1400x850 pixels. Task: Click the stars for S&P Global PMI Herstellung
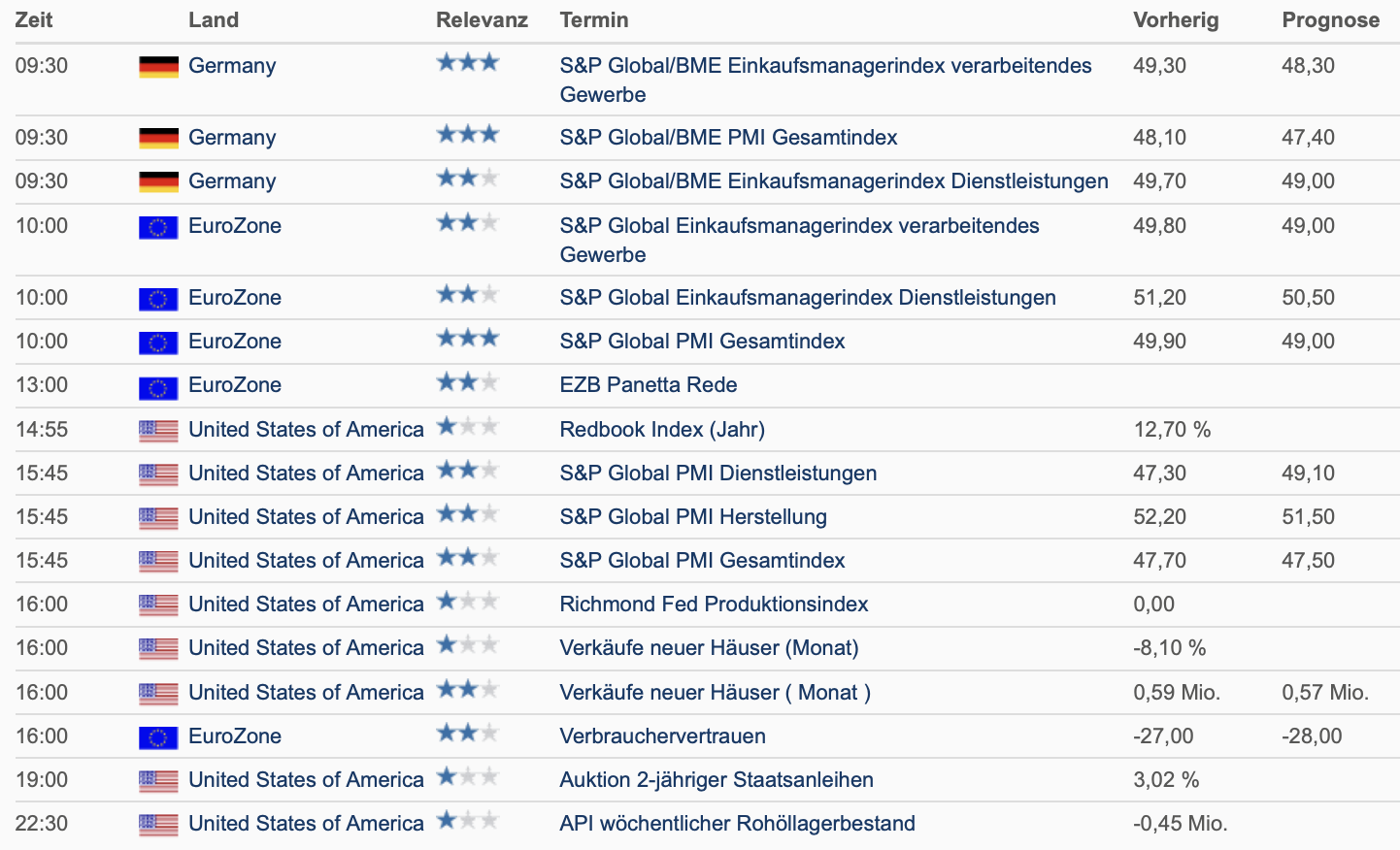pos(467,514)
